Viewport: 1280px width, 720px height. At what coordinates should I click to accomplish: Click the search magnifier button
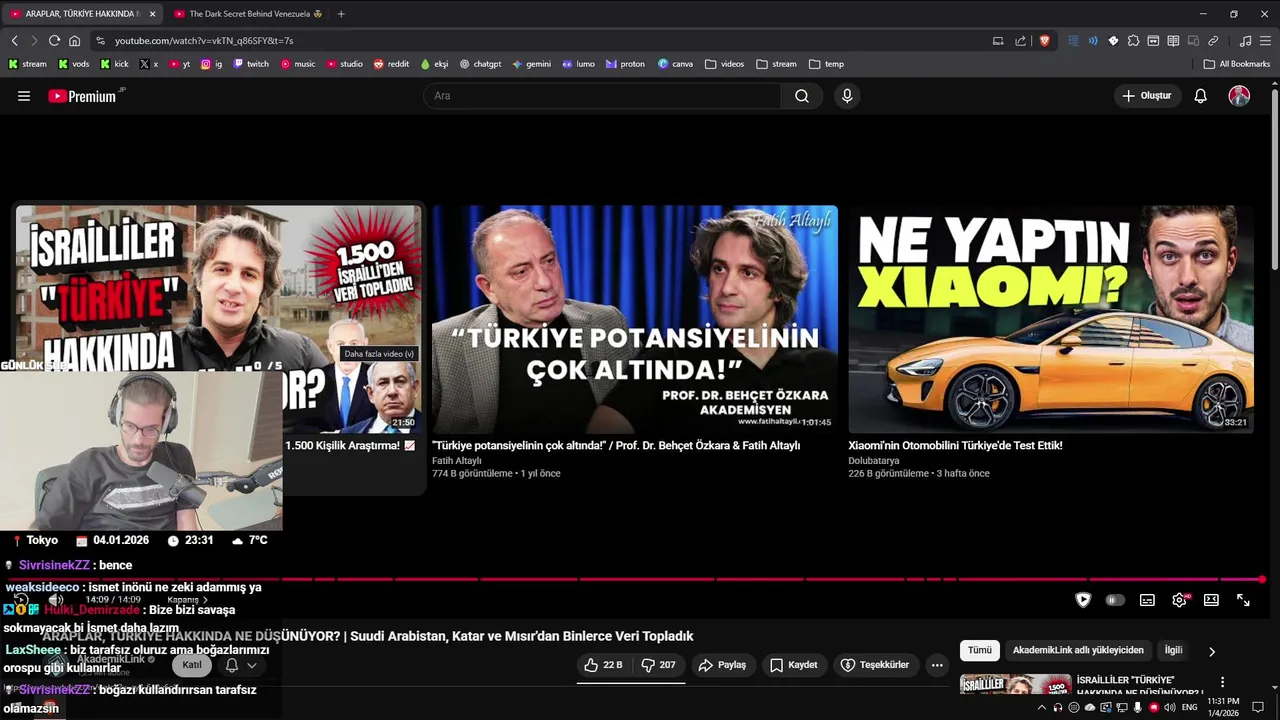pos(802,96)
